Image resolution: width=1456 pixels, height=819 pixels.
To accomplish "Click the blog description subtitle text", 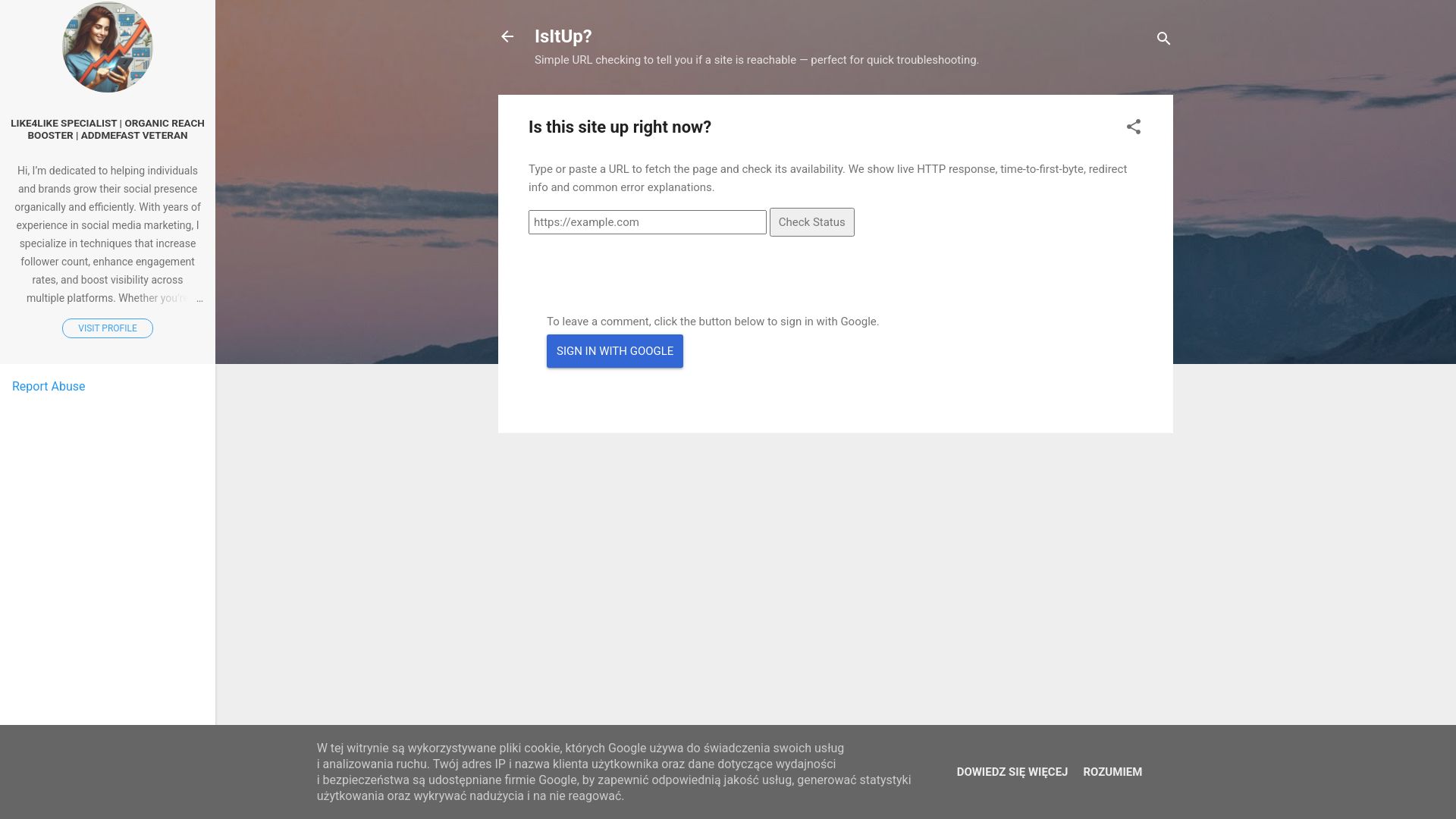I will coord(756,60).
